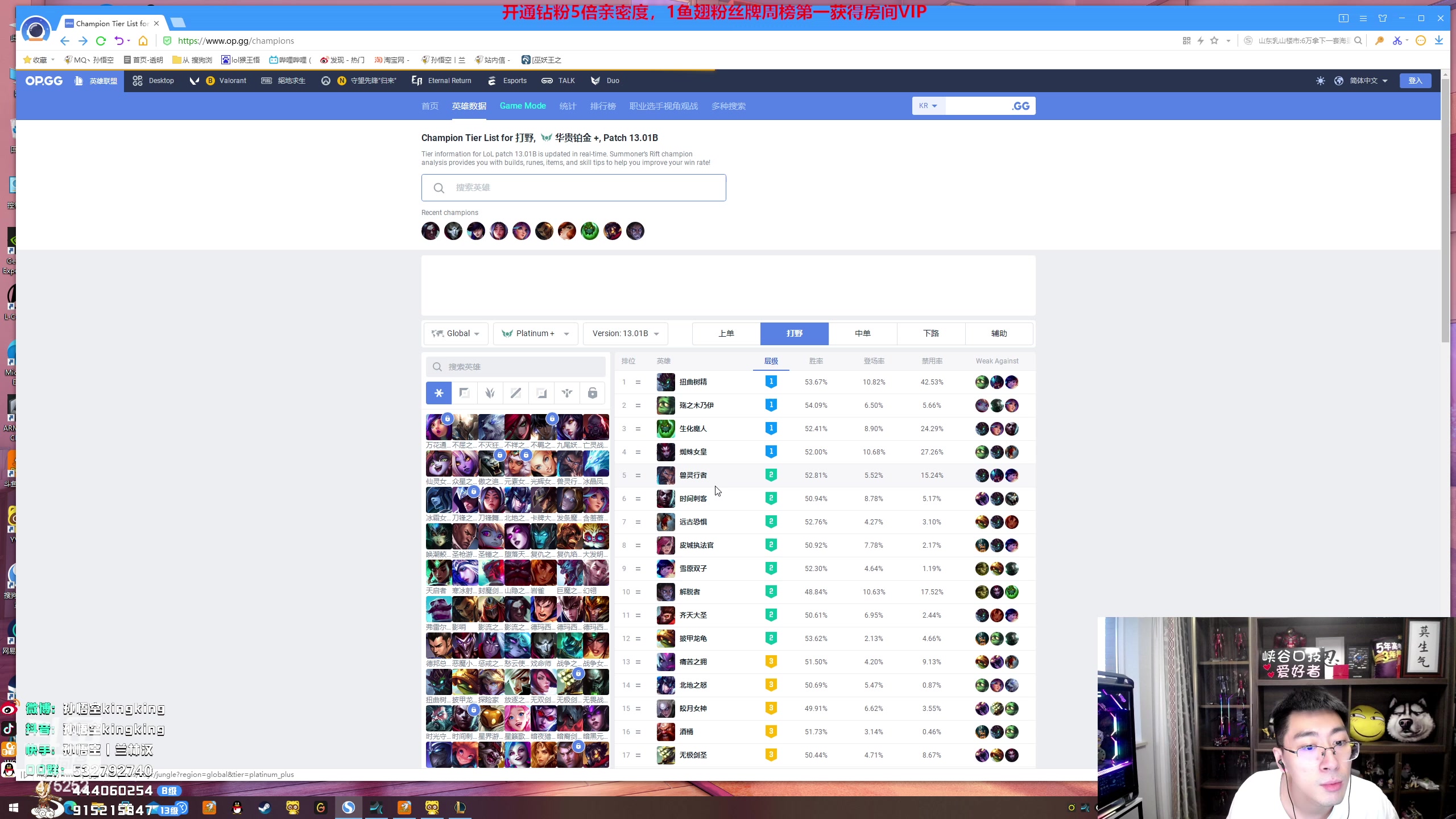Viewport: 1456px width, 819px height.
Task: Filter champion list by support icon
Action: (x=567, y=393)
